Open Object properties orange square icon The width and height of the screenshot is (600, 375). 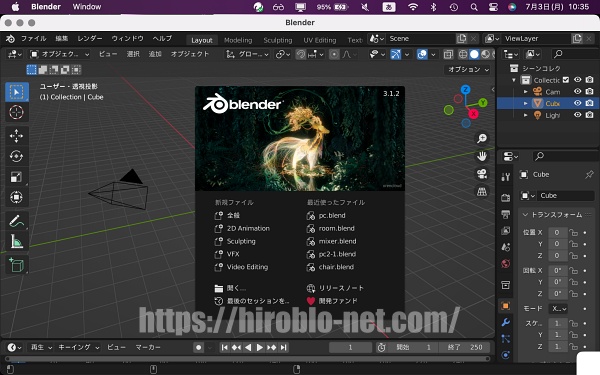click(505, 306)
